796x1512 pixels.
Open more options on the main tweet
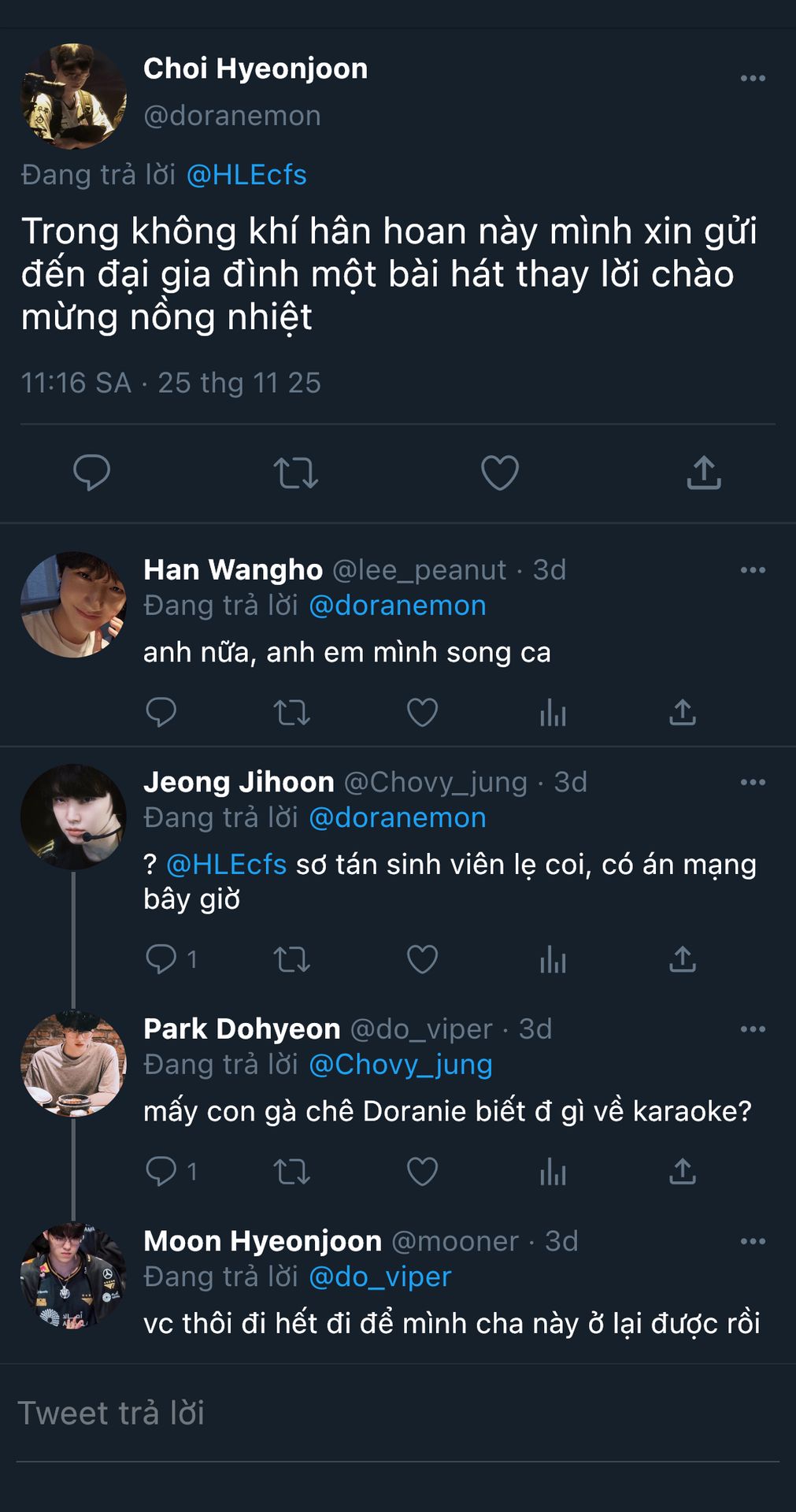753,79
